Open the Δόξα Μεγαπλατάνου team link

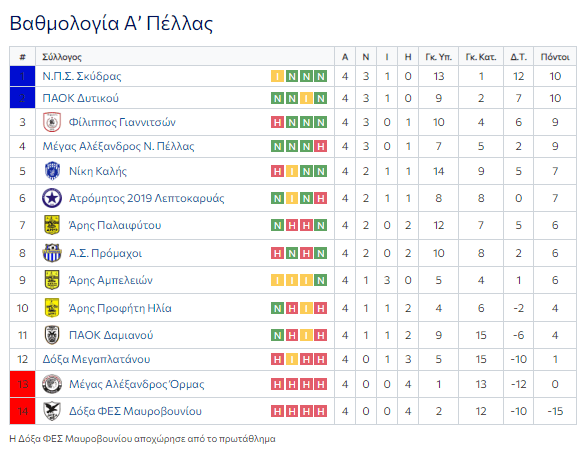point(96,359)
